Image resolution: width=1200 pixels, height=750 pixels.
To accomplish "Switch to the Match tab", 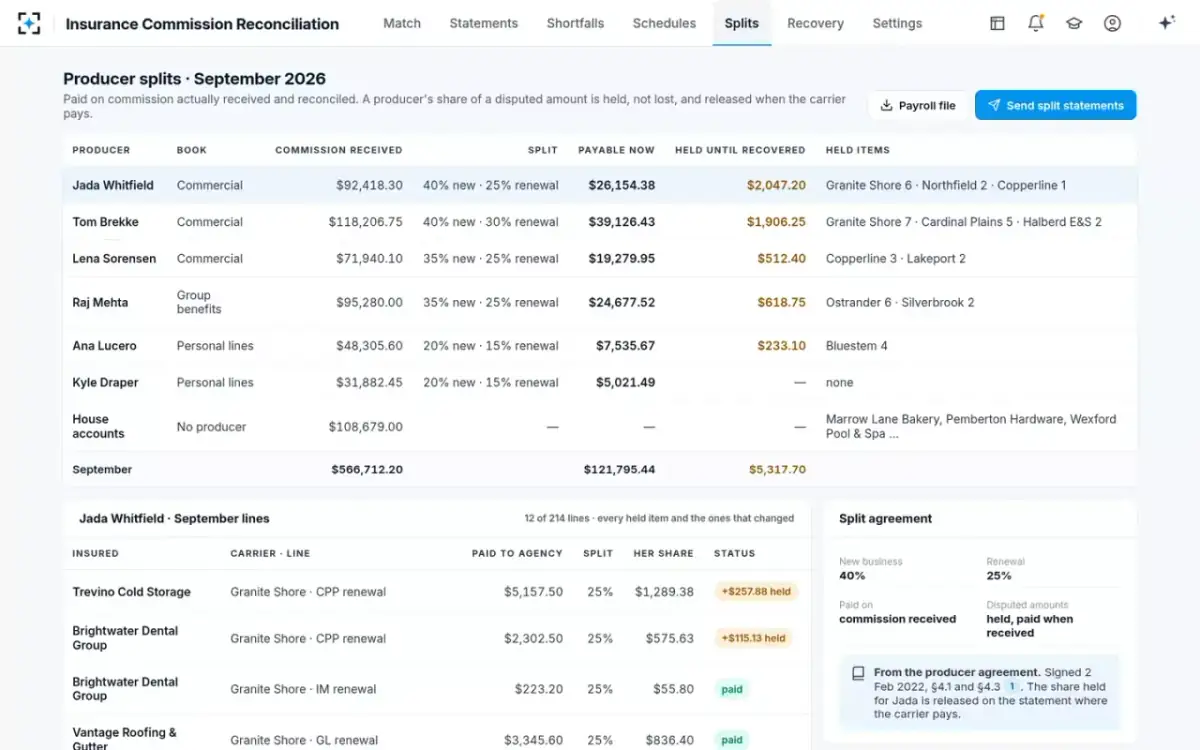I will 402,23.
